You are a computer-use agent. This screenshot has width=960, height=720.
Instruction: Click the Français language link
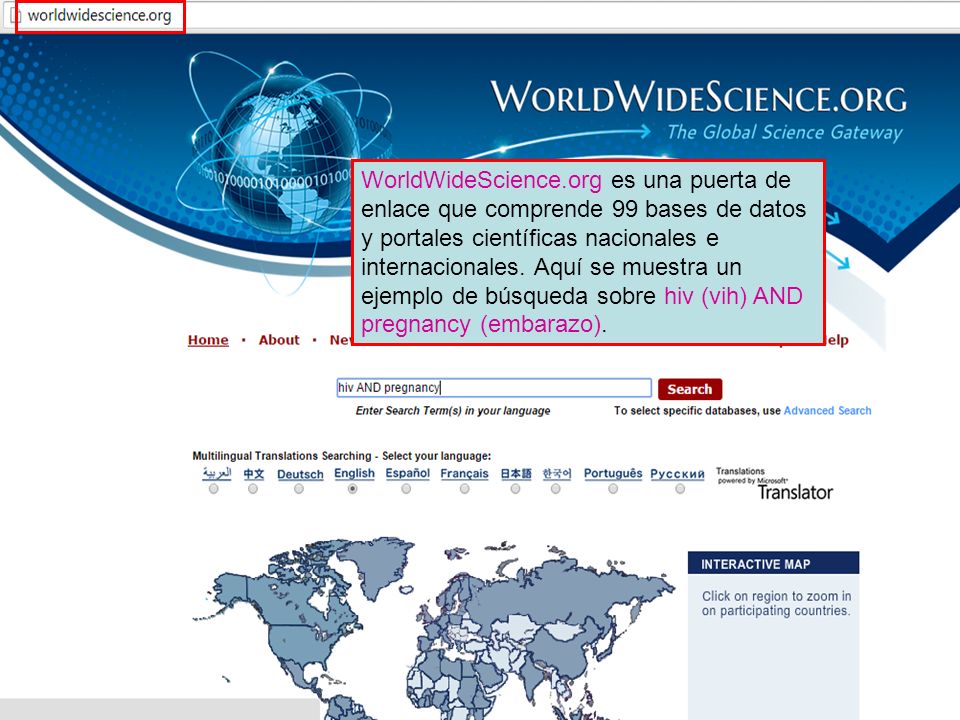[465, 474]
